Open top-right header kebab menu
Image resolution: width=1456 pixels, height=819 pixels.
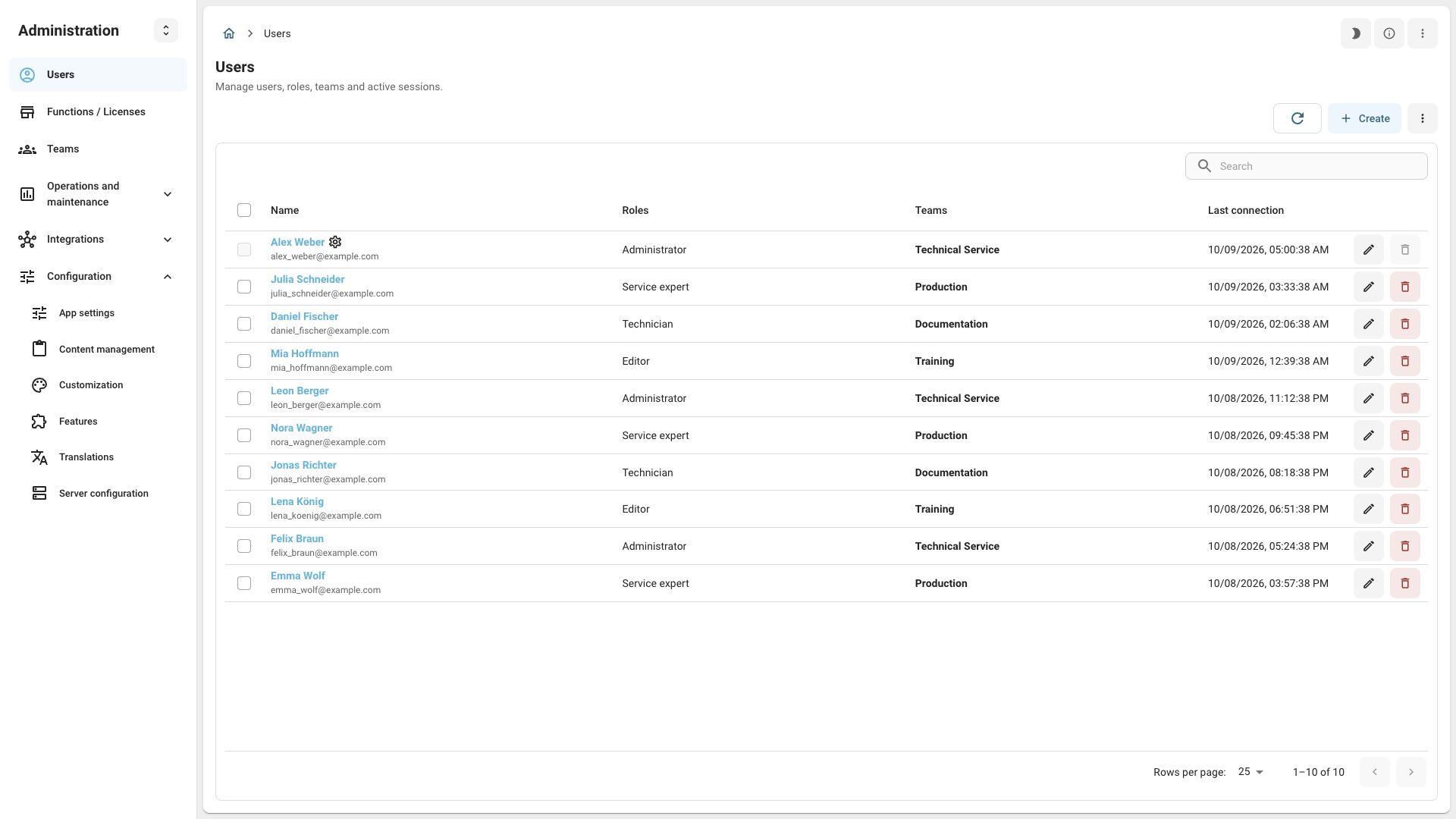(x=1422, y=33)
